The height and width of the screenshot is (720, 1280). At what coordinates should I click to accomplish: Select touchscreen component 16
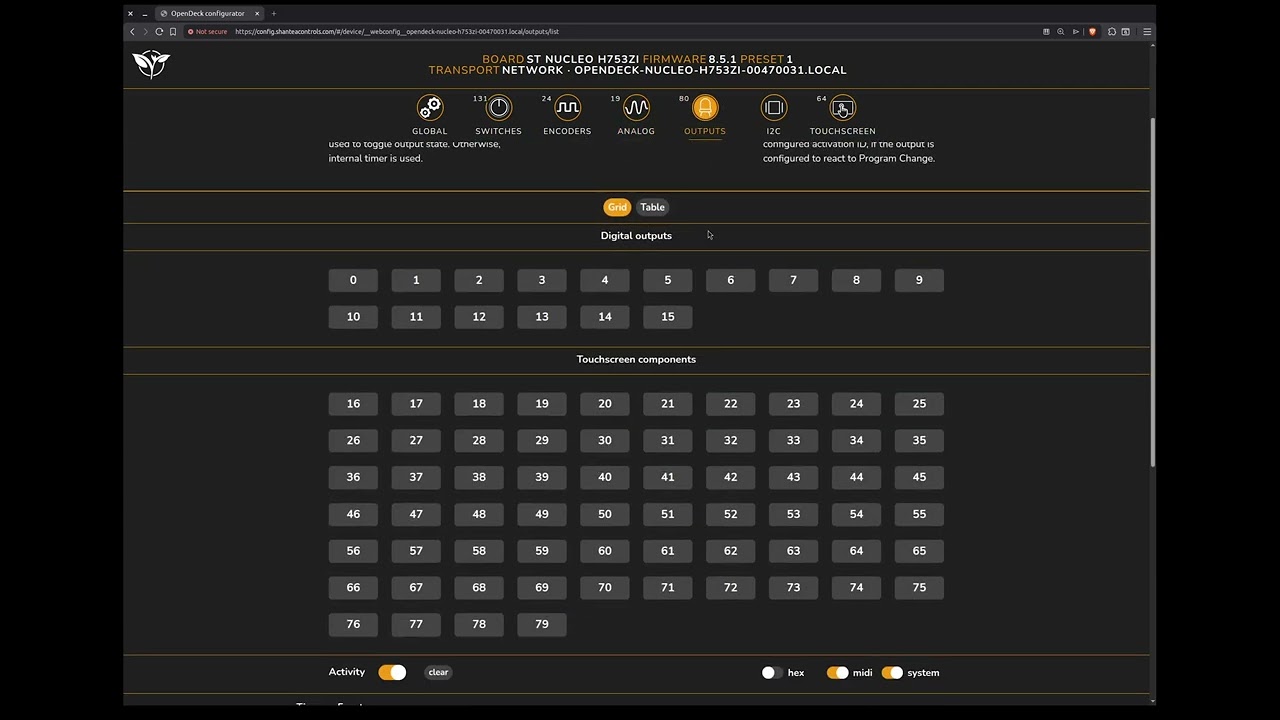353,404
